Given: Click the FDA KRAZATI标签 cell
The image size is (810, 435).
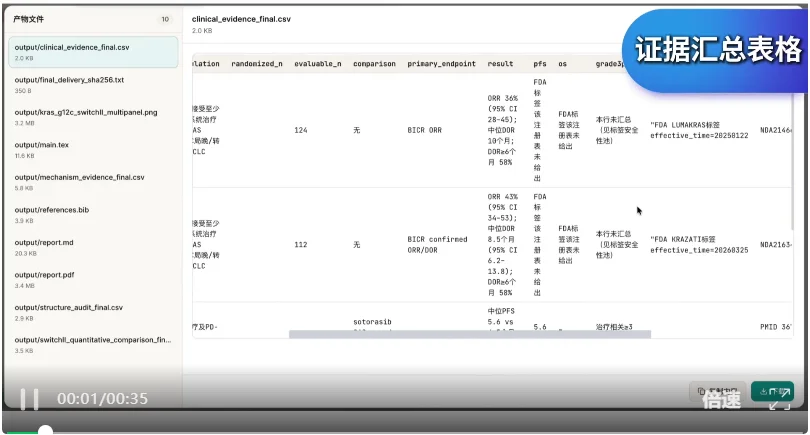Looking at the screenshot, I should coord(699,244).
